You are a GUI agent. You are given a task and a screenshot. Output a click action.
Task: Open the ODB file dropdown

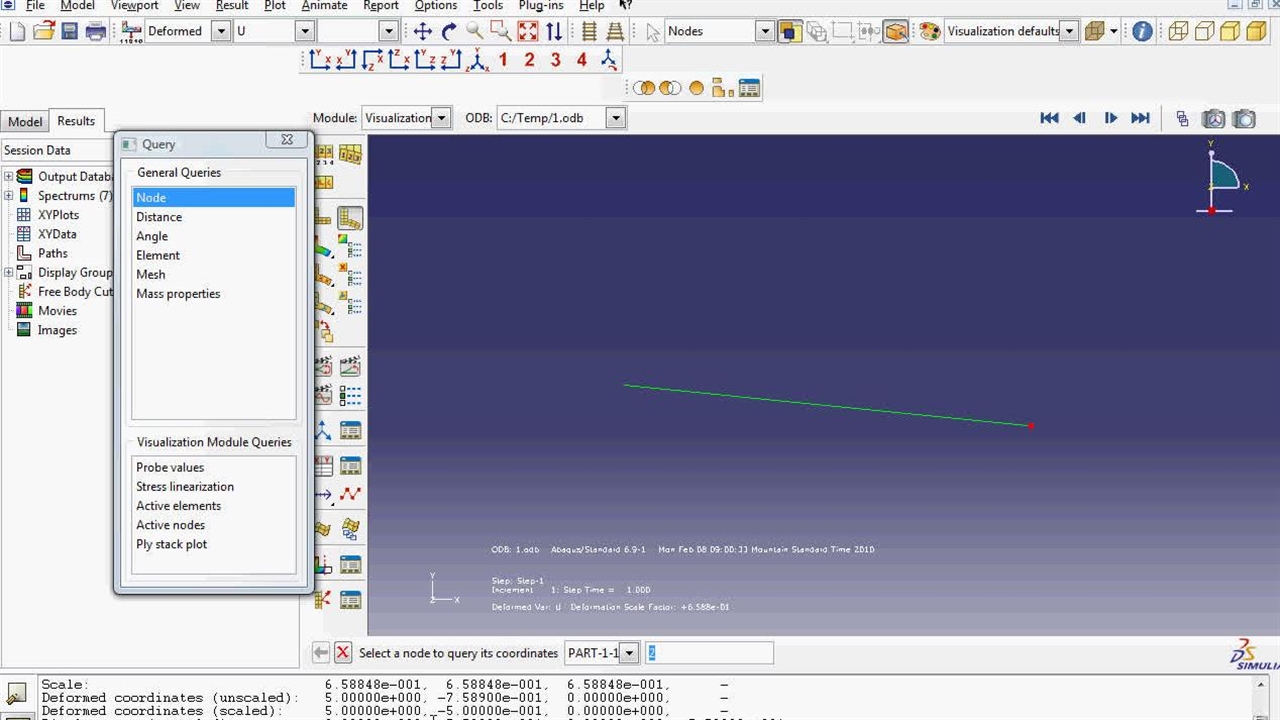(616, 118)
